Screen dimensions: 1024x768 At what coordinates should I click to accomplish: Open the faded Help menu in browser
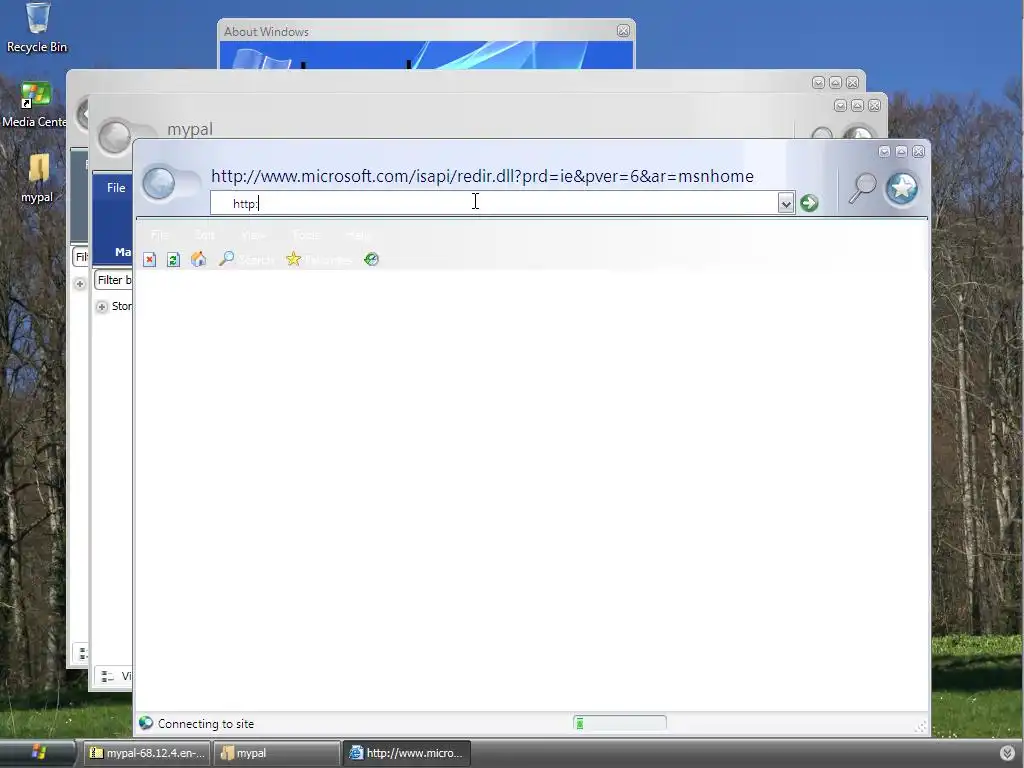point(357,235)
